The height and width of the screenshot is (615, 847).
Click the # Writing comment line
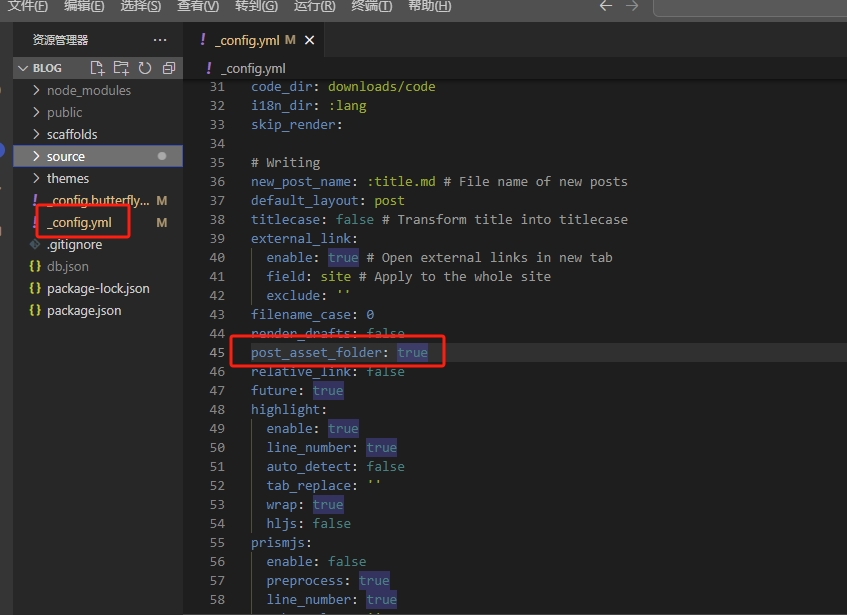286,163
